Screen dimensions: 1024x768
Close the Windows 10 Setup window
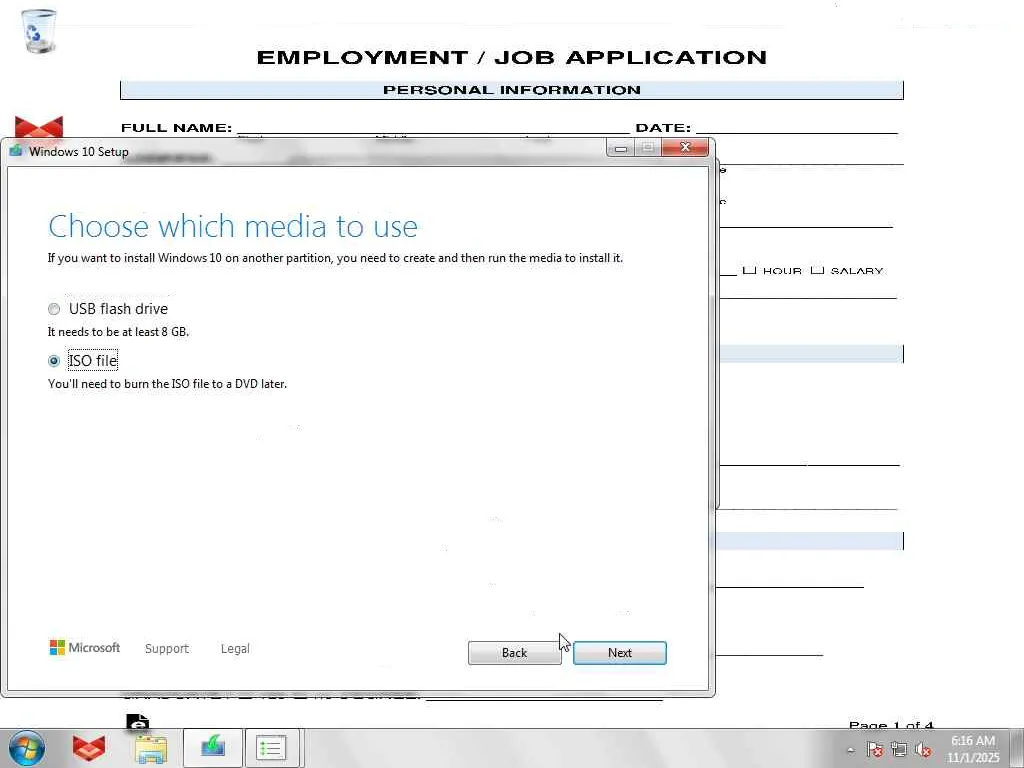coord(685,148)
